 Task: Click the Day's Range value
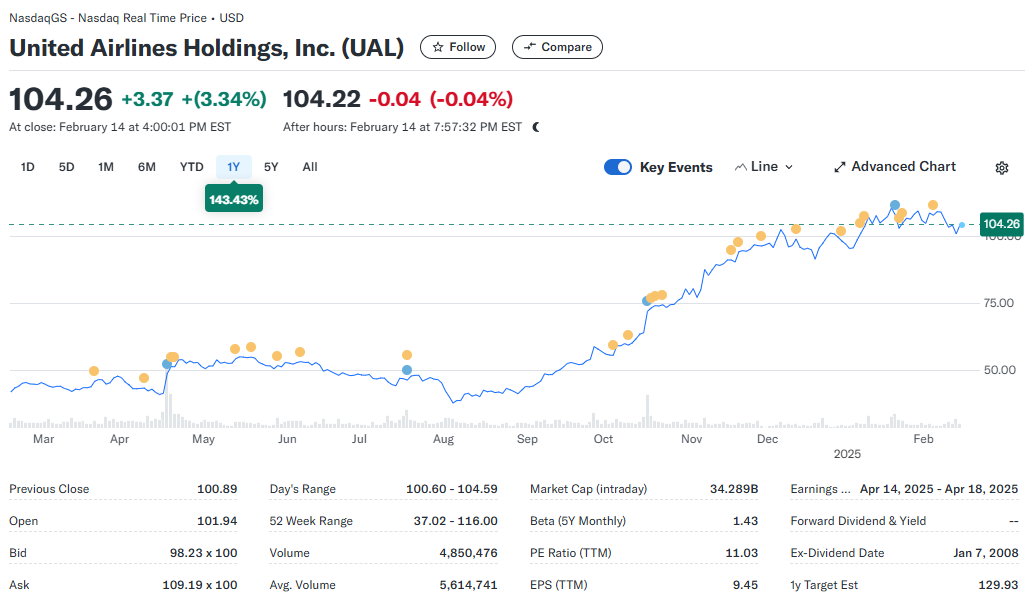tap(451, 489)
